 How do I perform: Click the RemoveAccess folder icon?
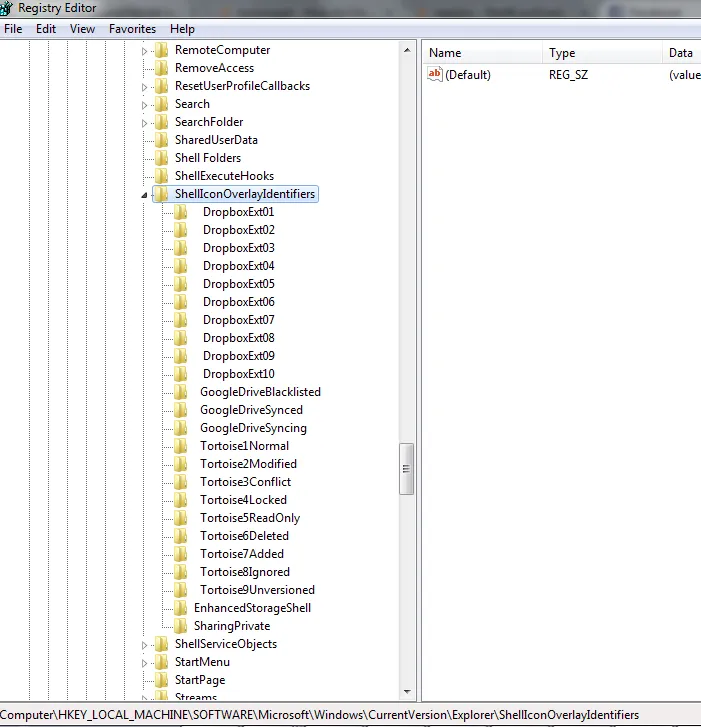pos(161,68)
